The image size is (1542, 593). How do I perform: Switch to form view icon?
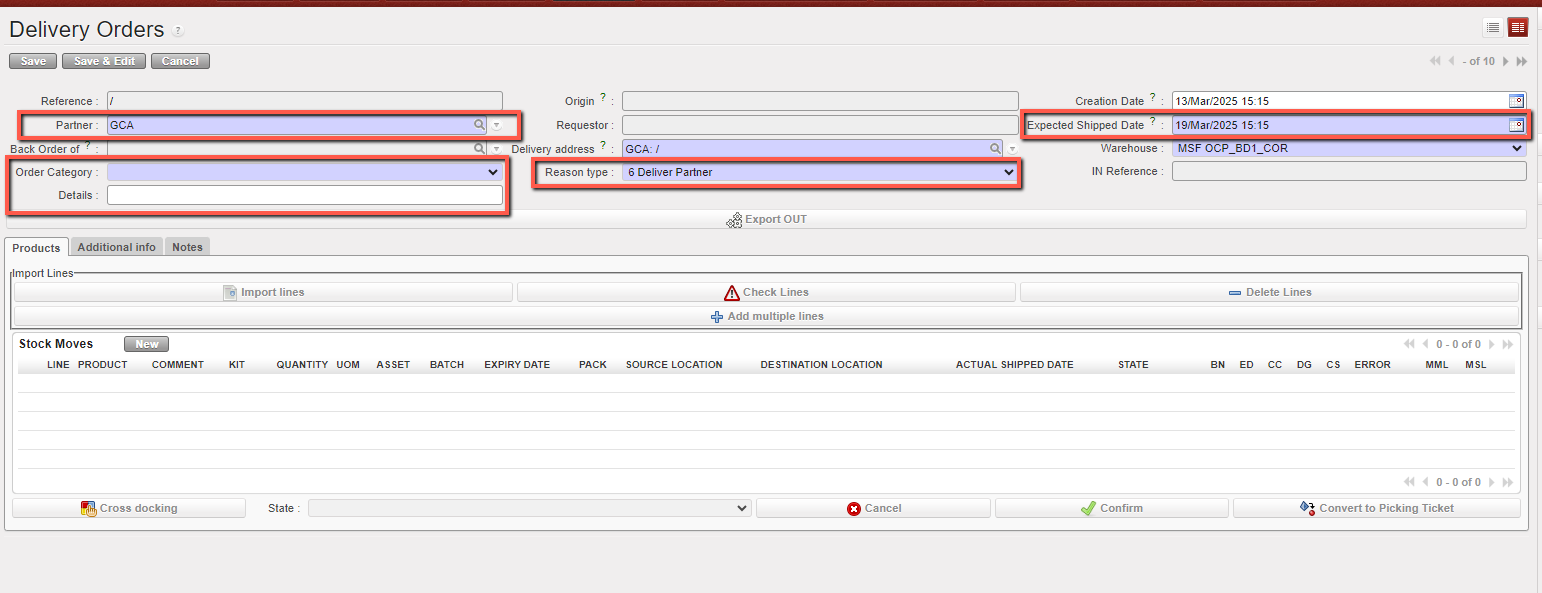pyautogui.click(x=1518, y=28)
